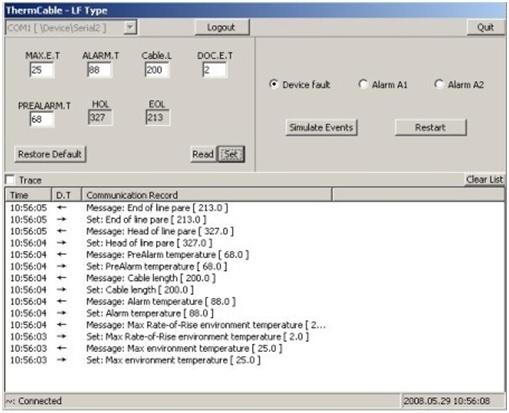
Task: Focus the MAX.E.T input field
Action: pyautogui.click(x=42, y=70)
